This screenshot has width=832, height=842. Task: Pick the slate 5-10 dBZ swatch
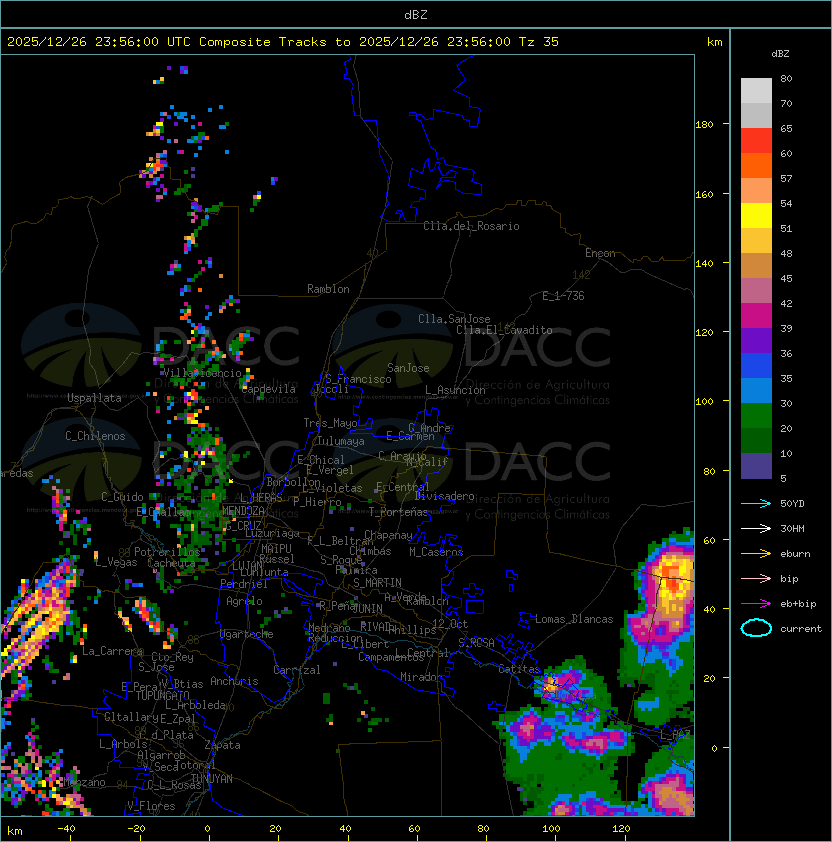pos(756,466)
